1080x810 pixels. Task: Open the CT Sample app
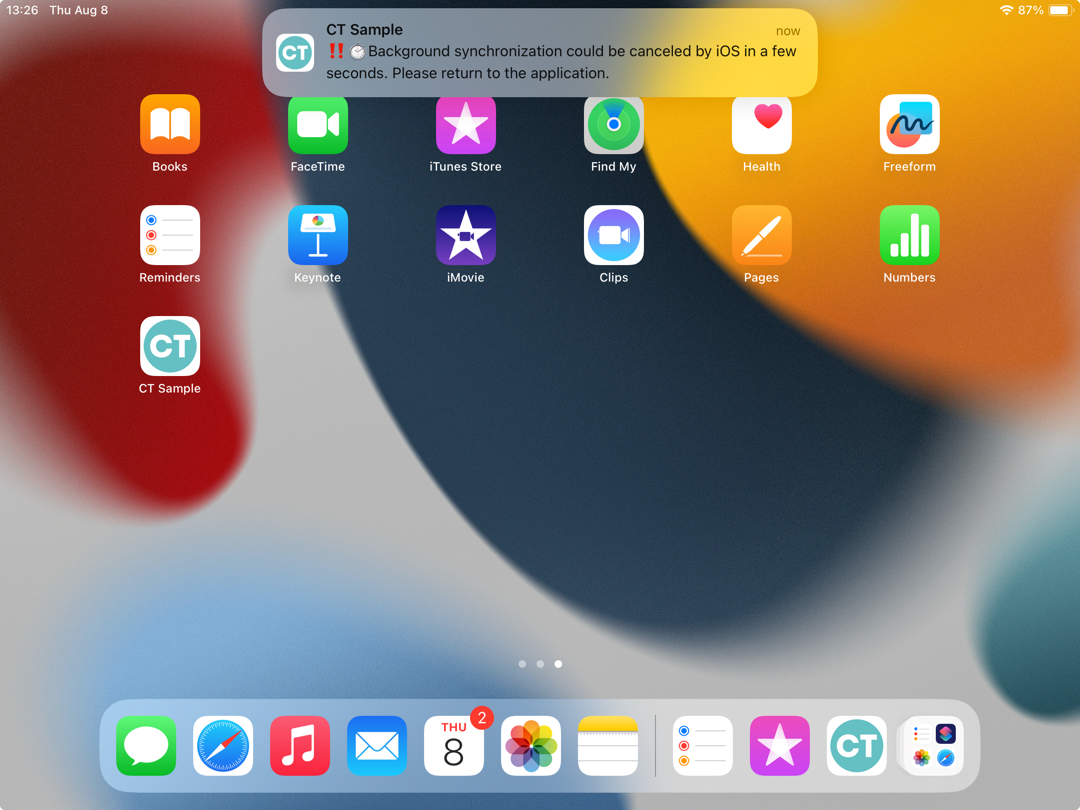tap(170, 345)
